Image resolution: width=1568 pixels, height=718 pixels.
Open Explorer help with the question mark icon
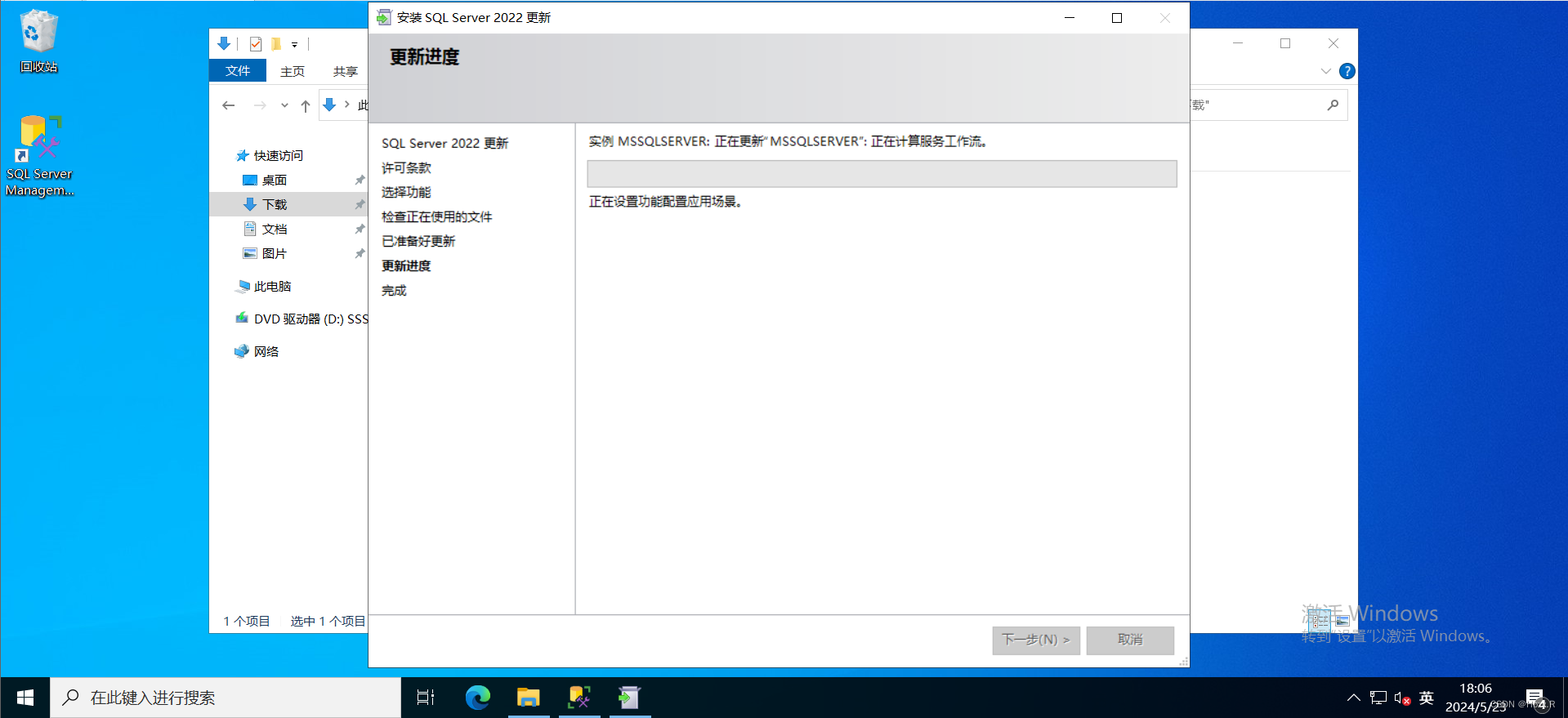point(1347,71)
